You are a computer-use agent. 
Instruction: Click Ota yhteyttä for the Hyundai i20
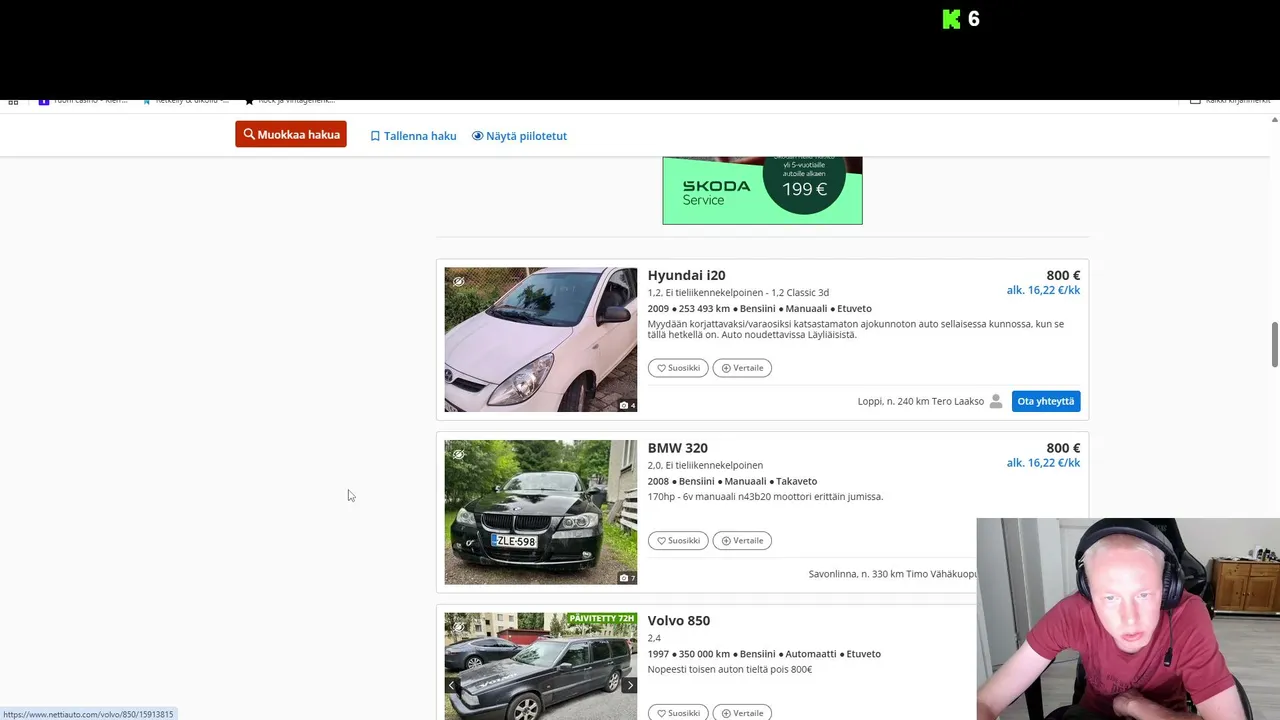[1046, 401]
